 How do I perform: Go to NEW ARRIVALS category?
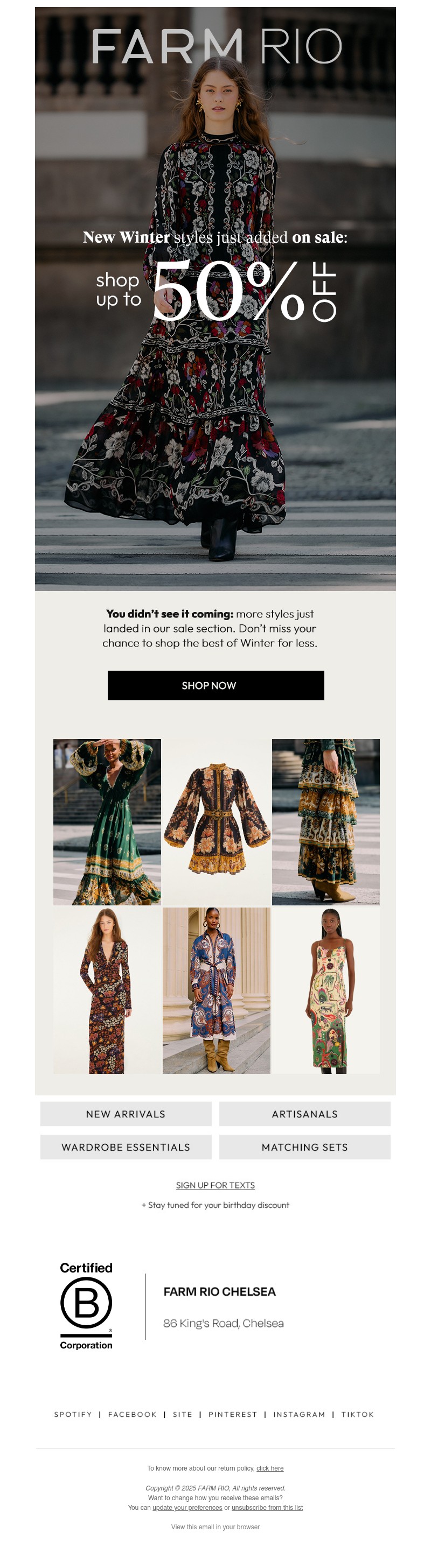click(x=126, y=1114)
